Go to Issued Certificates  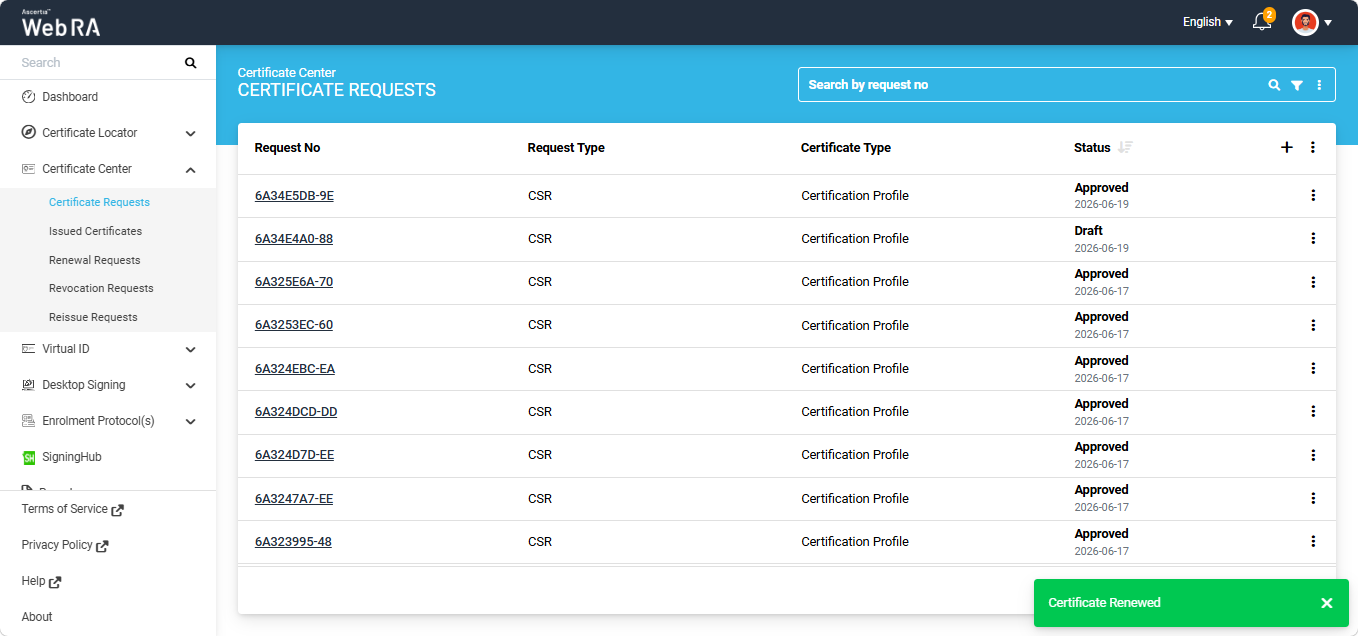(95, 231)
